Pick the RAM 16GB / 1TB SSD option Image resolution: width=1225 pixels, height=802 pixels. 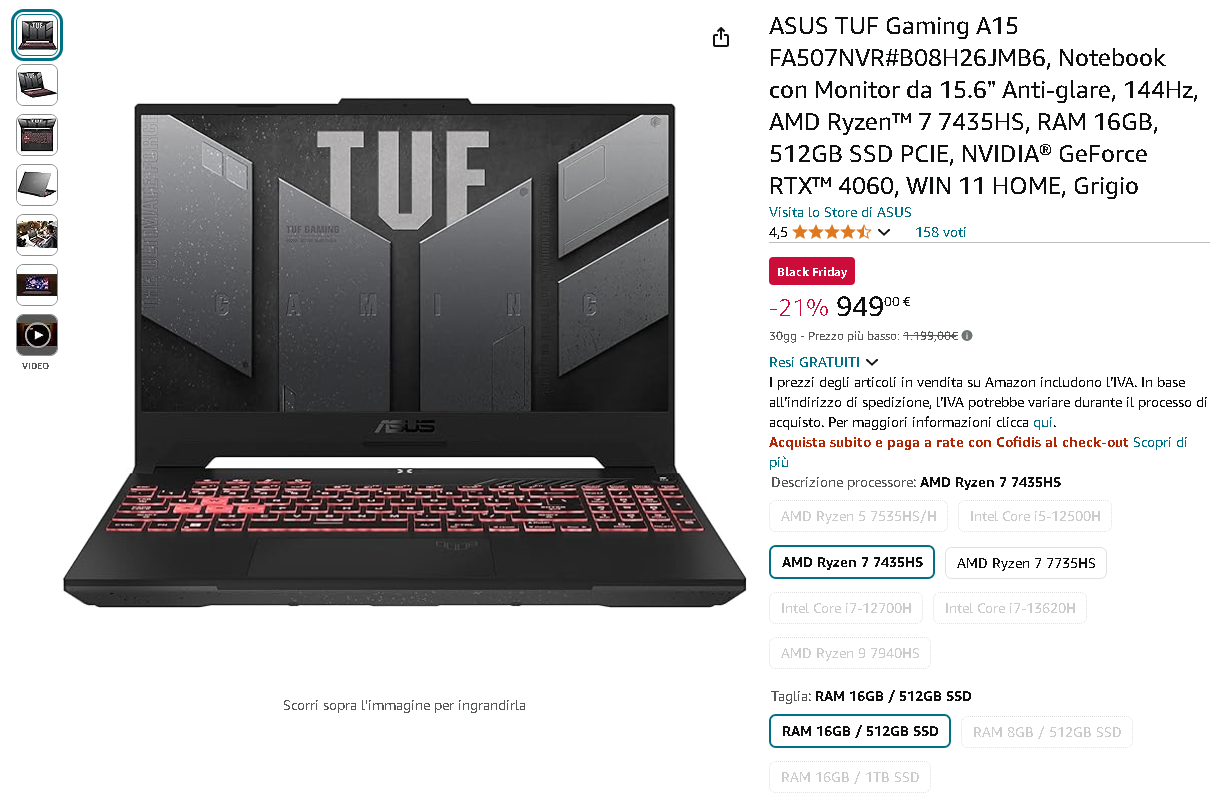850,777
